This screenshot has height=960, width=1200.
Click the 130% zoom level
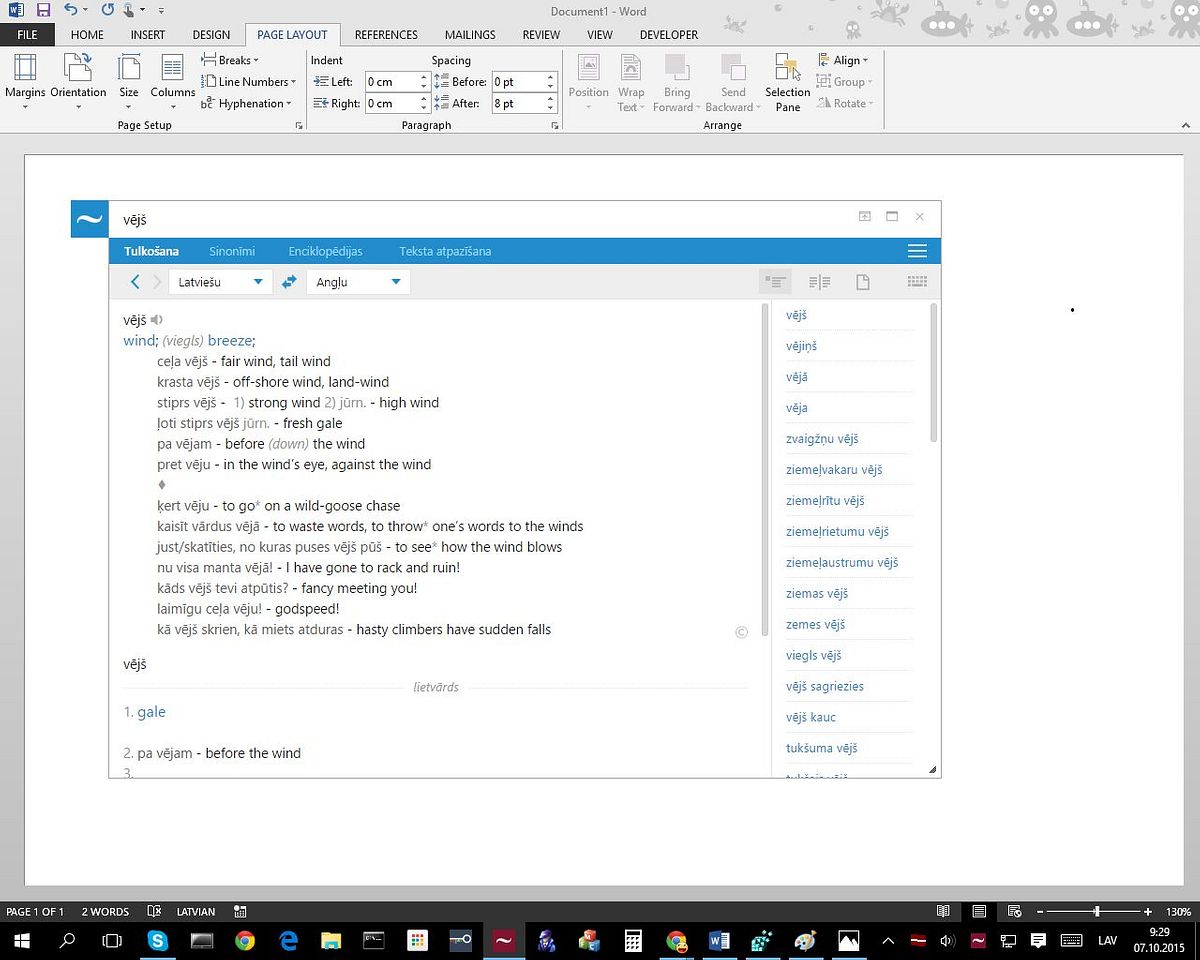point(1178,911)
